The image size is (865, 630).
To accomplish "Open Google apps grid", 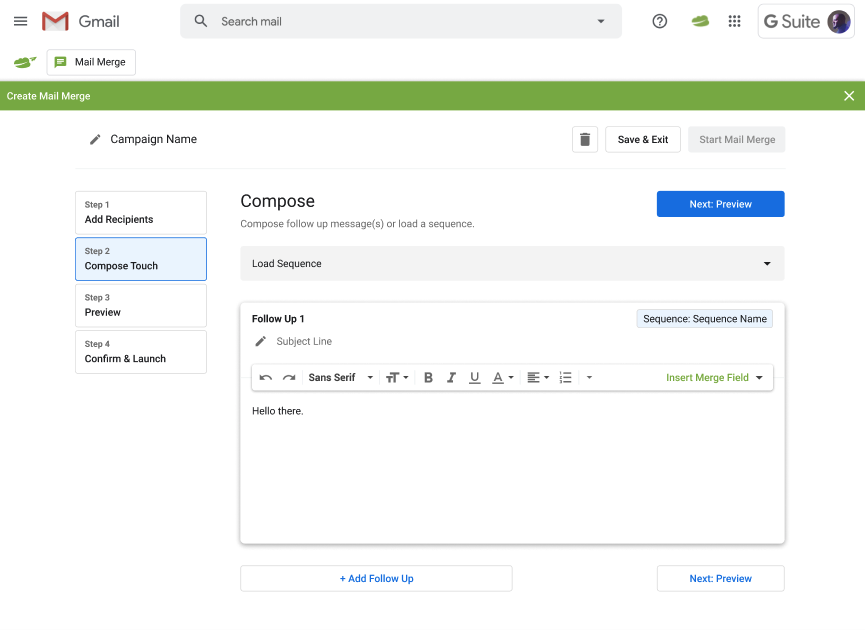I will (734, 21).
